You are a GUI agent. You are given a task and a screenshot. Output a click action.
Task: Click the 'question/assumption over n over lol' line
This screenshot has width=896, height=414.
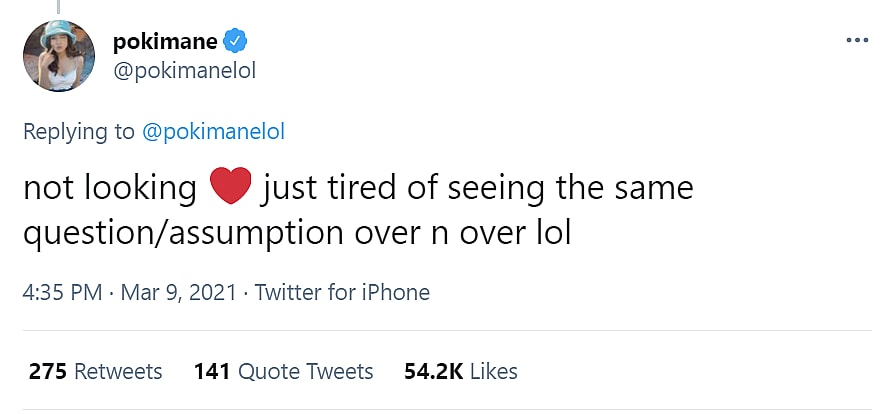(297, 233)
